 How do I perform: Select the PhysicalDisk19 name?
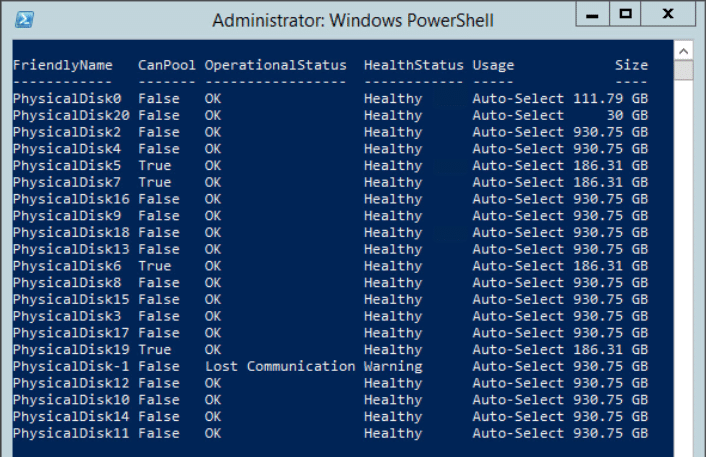(71, 350)
